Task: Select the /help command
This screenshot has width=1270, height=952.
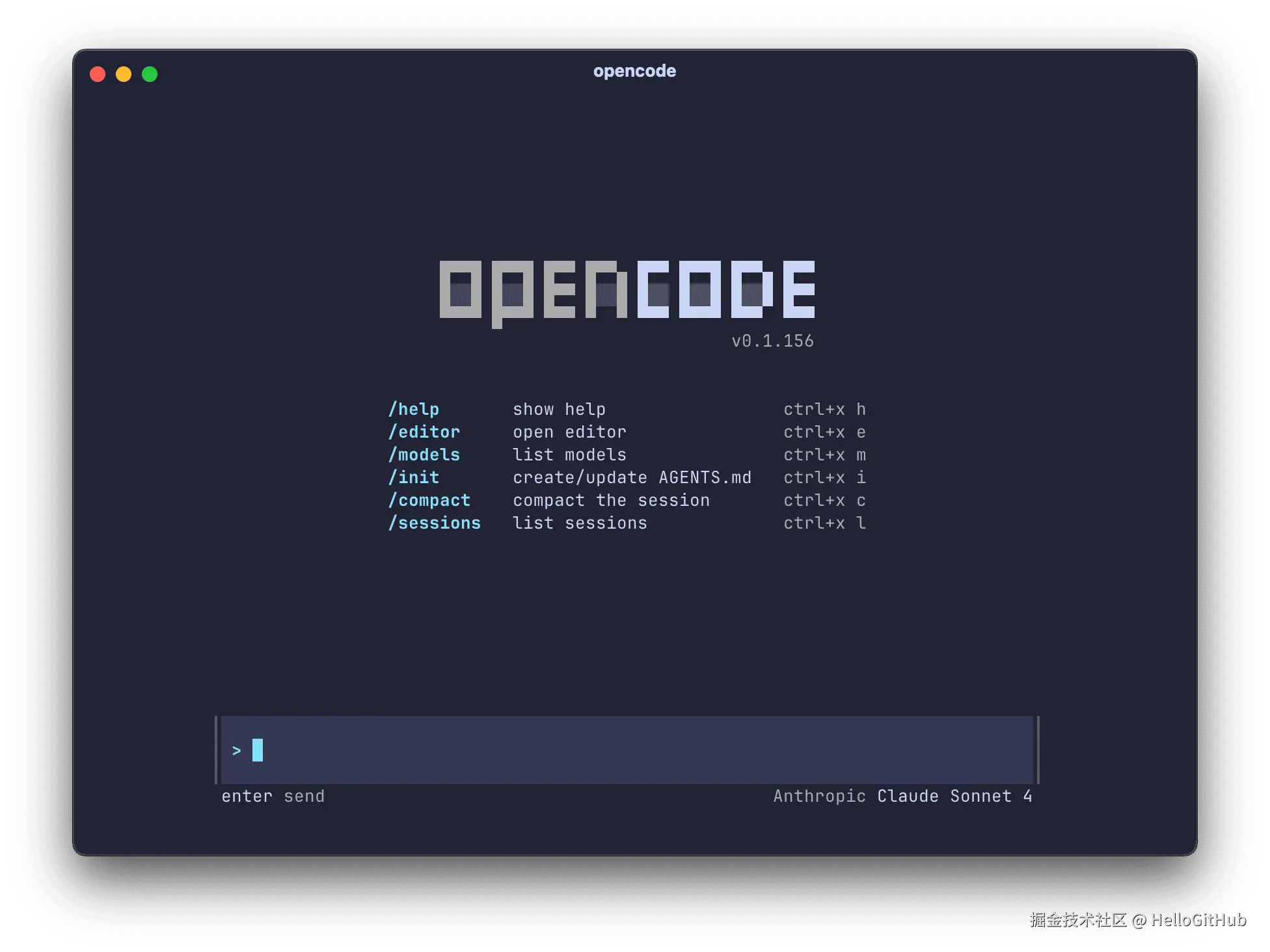Action: pos(414,409)
